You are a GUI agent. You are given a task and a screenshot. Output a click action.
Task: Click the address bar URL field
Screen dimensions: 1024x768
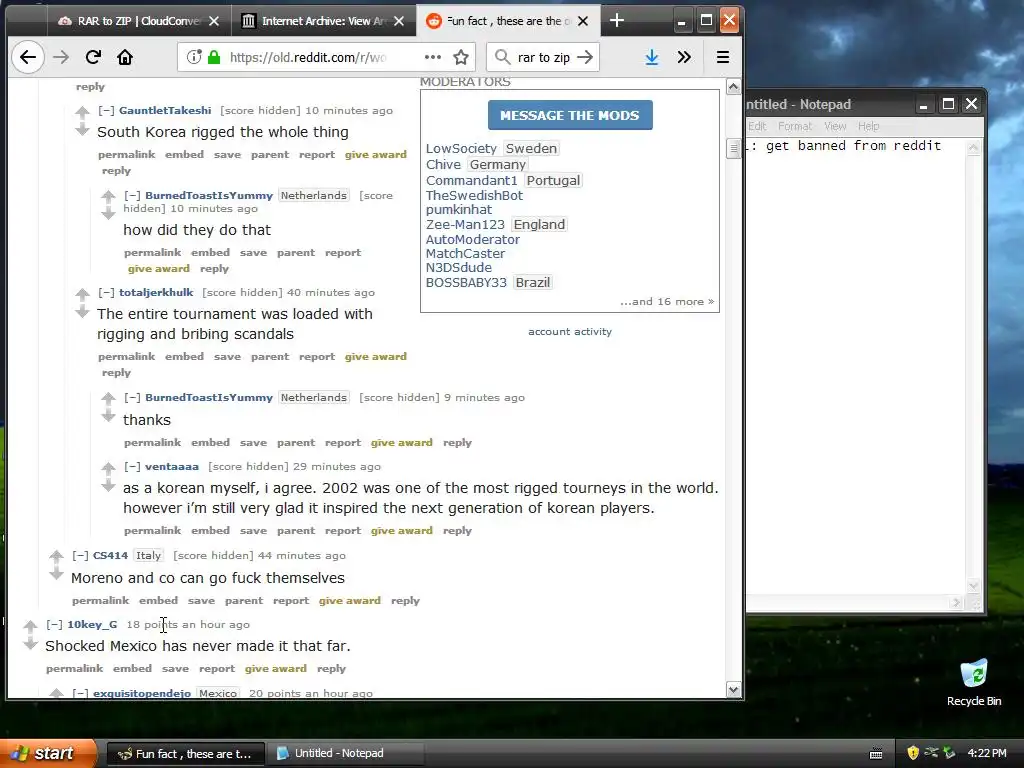(x=308, y=57)
